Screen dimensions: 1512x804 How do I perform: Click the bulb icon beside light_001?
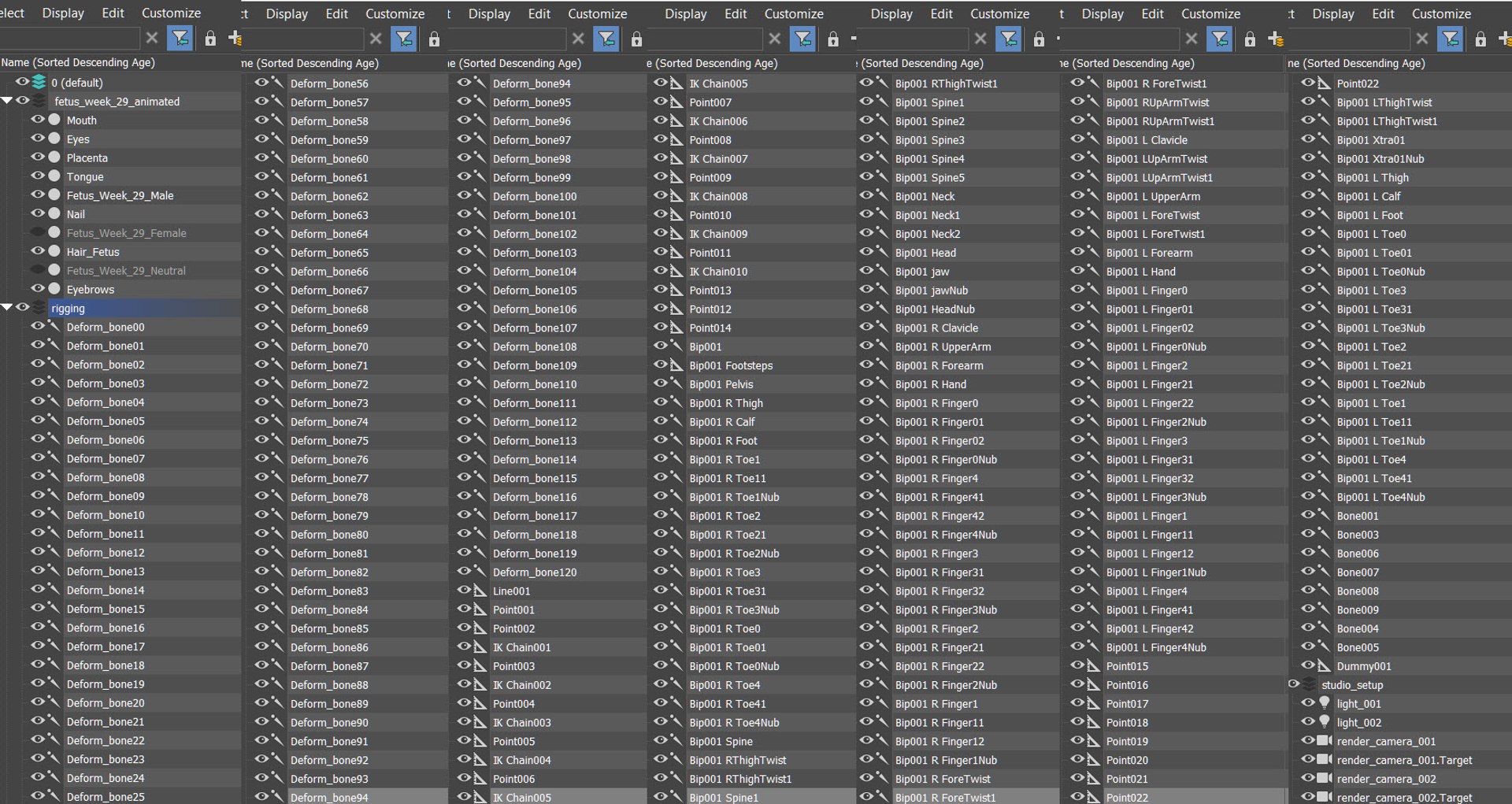[x=1325, y=702]
